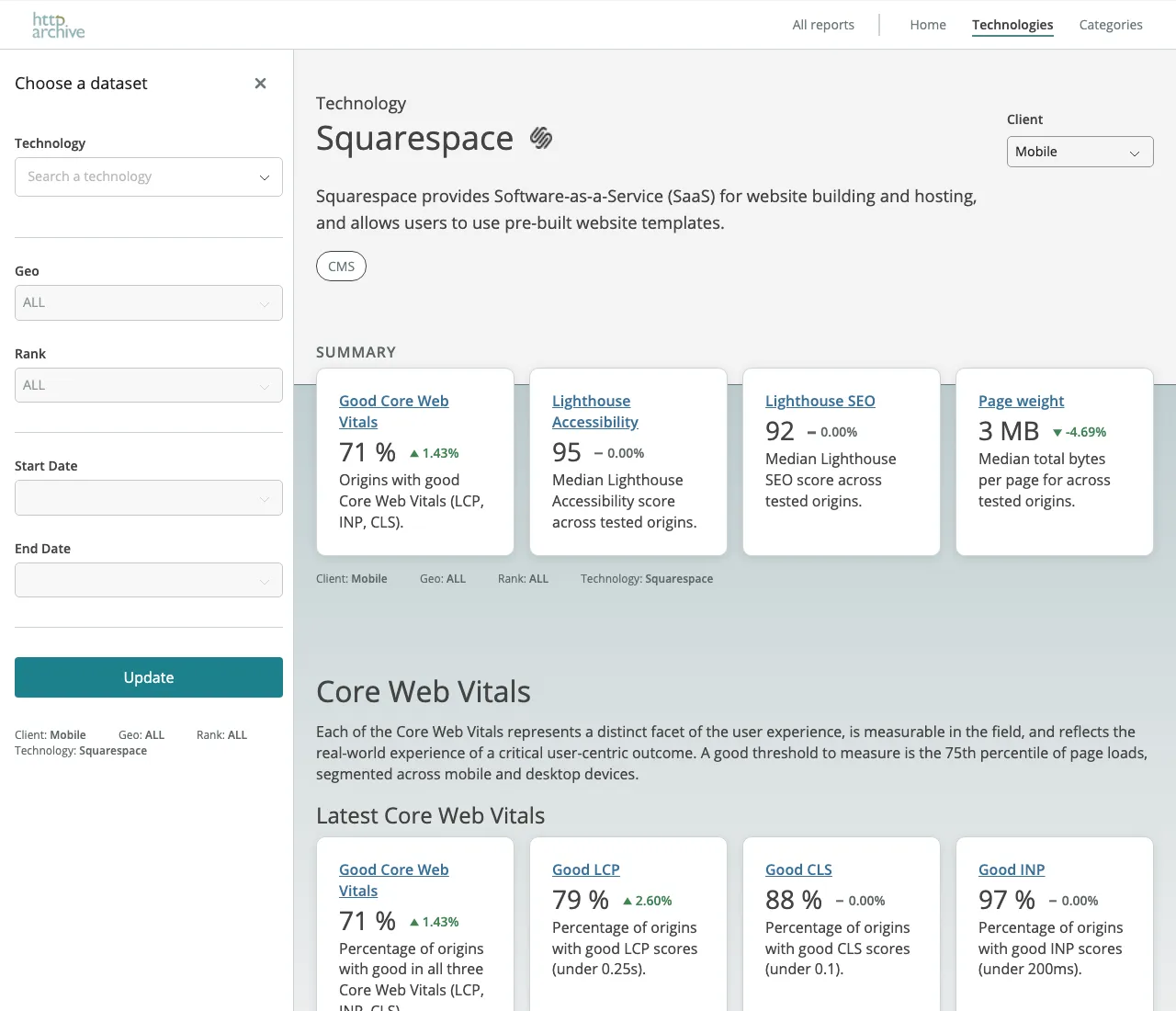
Task: Click the Choose a dataset heading
Action: click(x=81, y=84)
